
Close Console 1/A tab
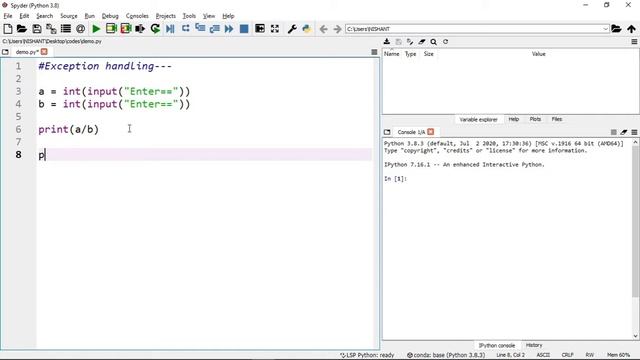click(431, 132)
